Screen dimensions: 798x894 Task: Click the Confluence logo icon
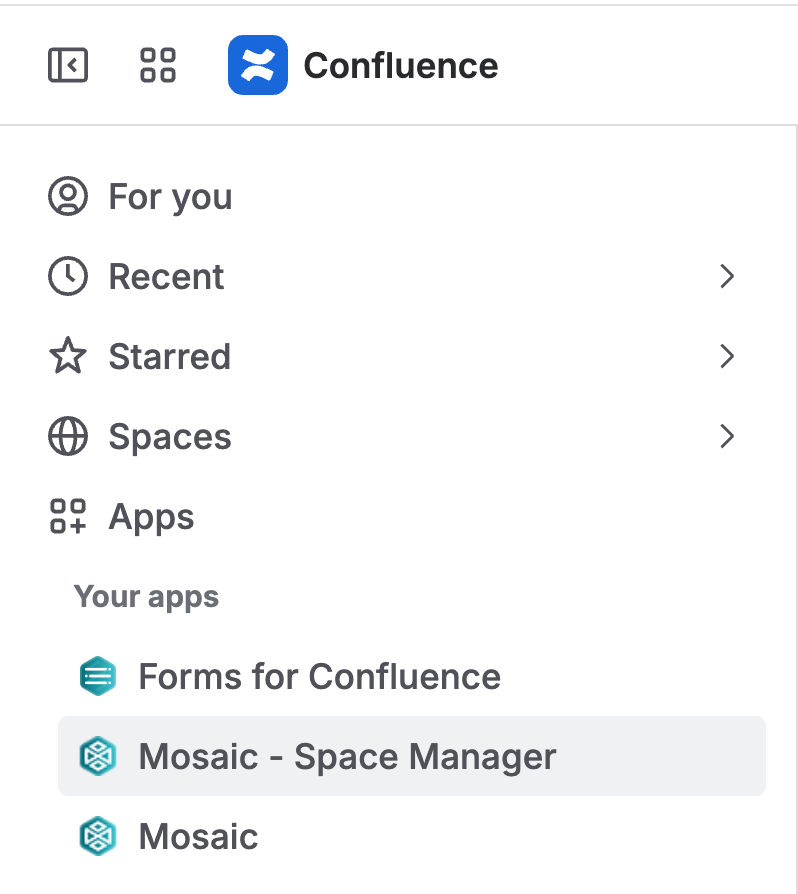click(x=258, y=65)
